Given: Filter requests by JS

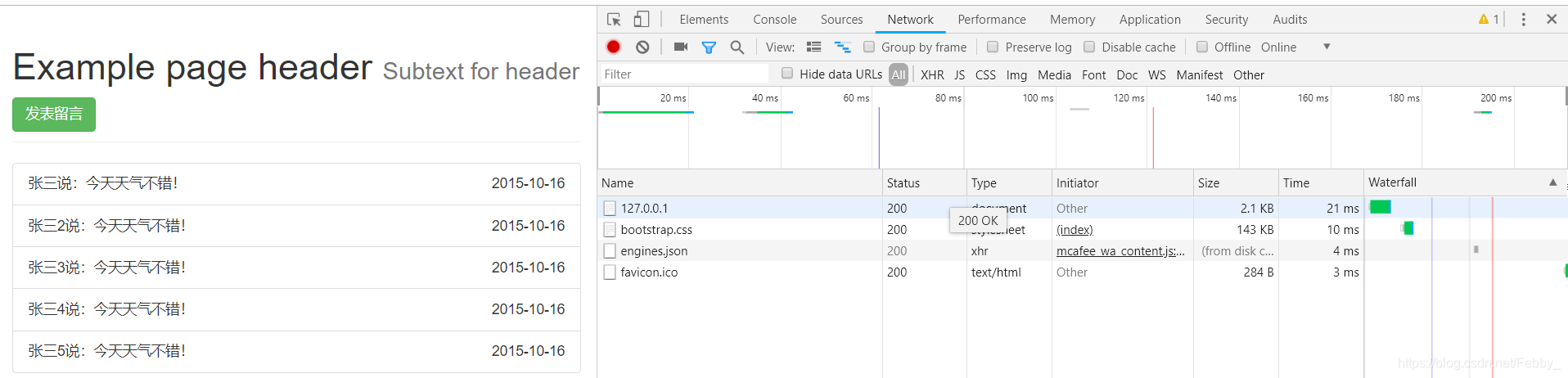Looking at the screenshot, I should point(959,75).
